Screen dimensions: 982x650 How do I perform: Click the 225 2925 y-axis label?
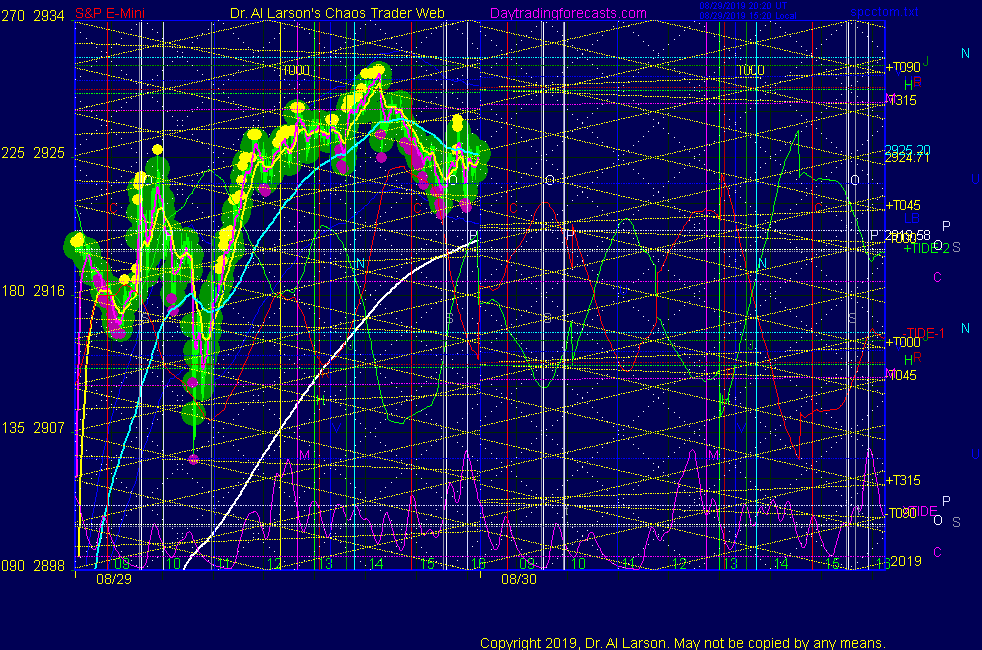[33, 153]
